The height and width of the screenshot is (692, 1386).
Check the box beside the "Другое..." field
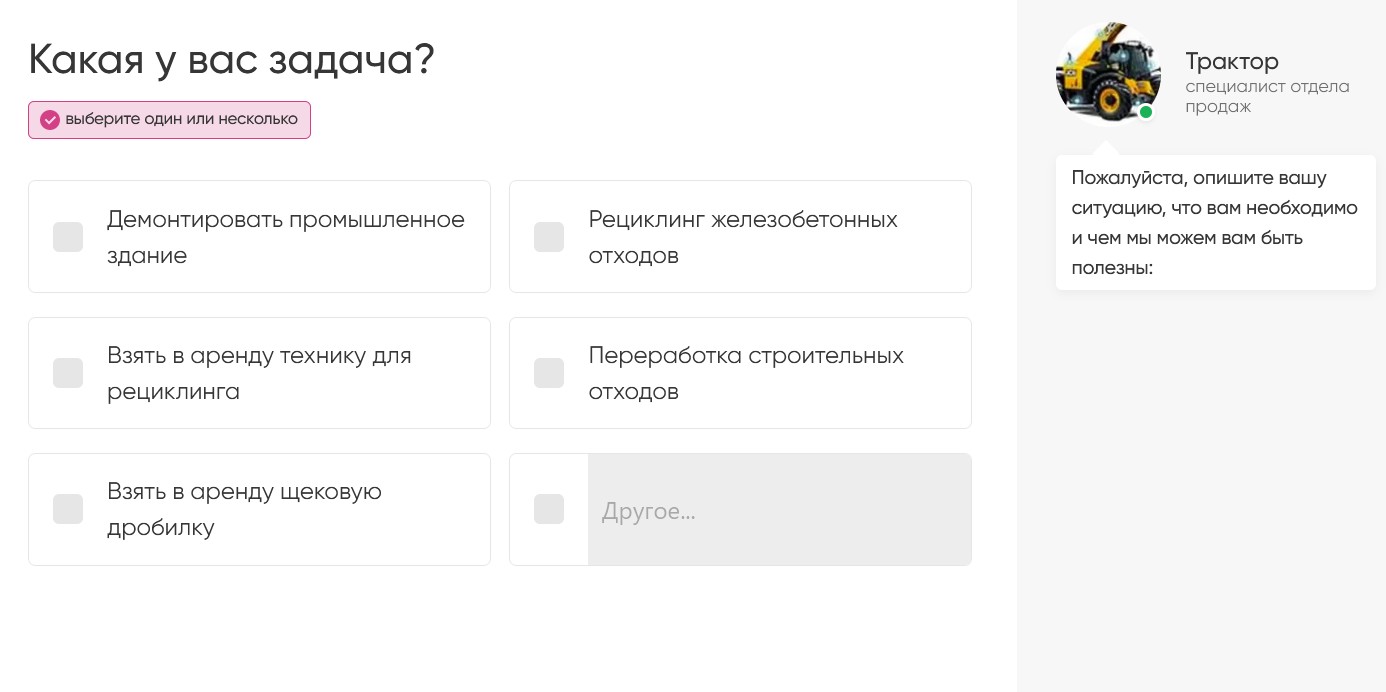click(549, 509)
